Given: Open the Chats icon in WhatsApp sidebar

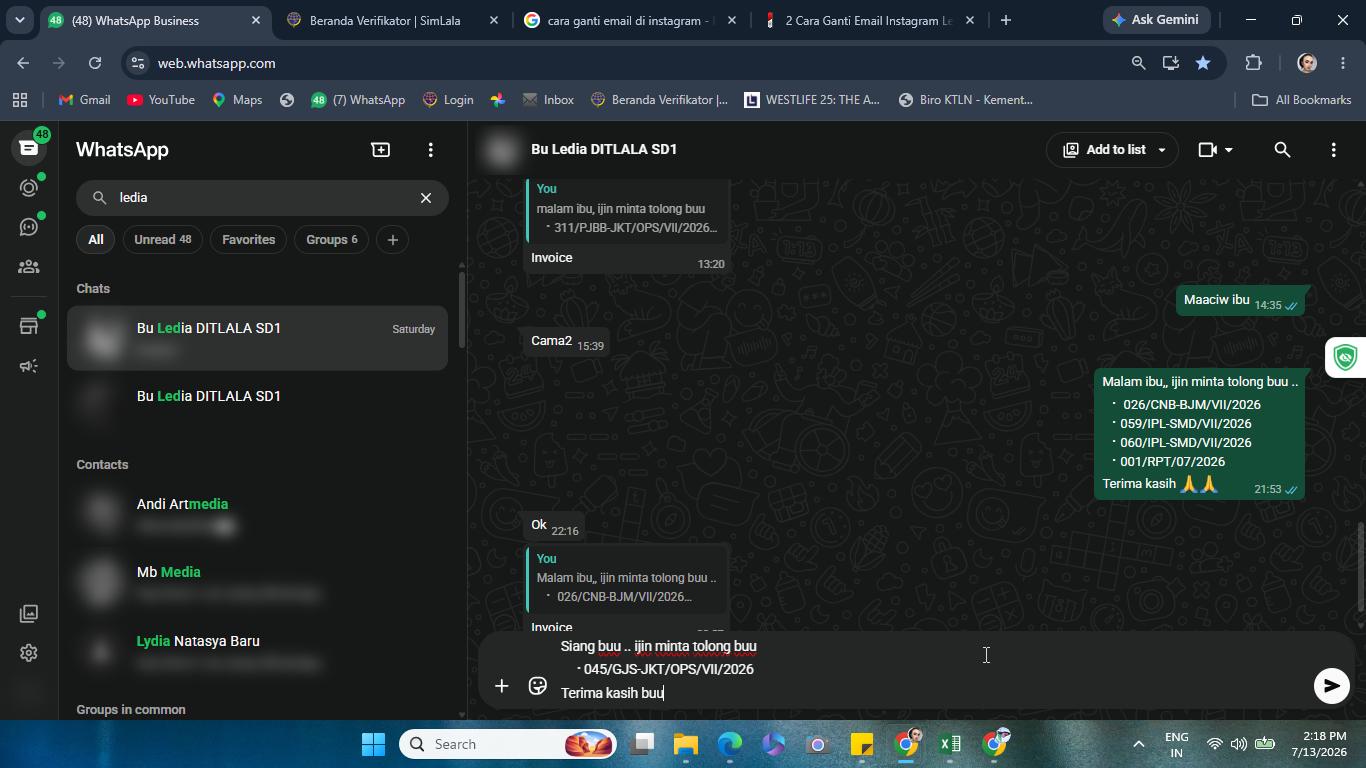Looking at the screenshot, I should (29, 148).
